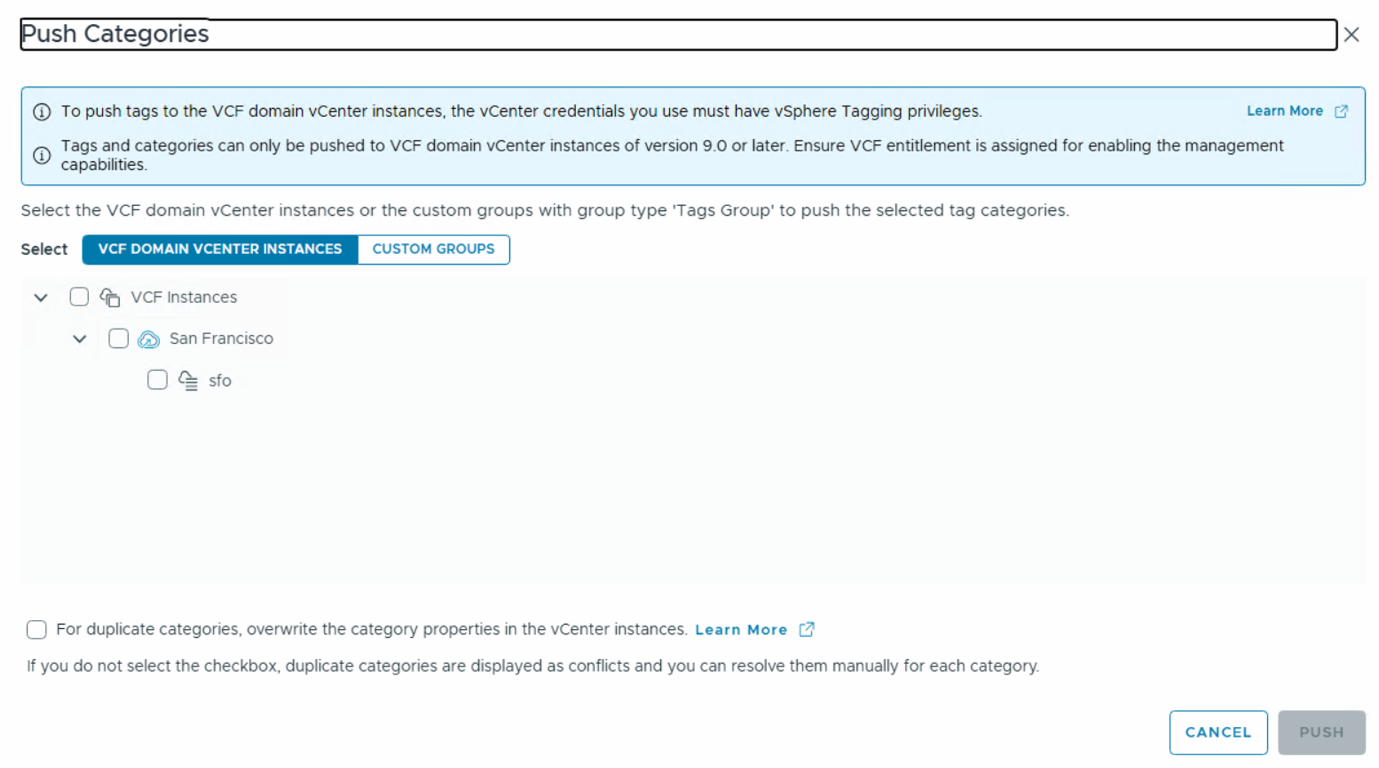Click the info icon about vSphere Tagging privileges
This screenshot has width=1379, height=768.
click(41, 111)
